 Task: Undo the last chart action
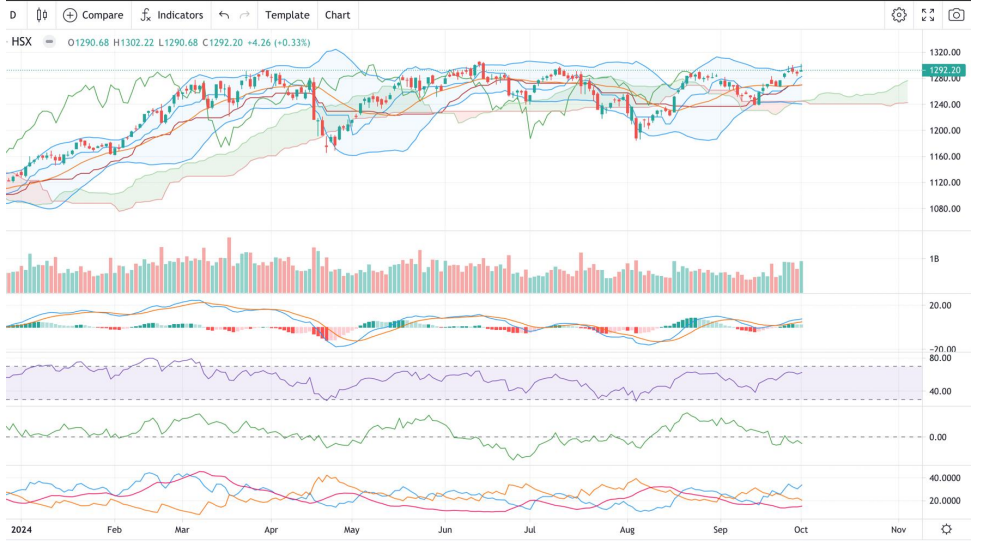[224, 15]
